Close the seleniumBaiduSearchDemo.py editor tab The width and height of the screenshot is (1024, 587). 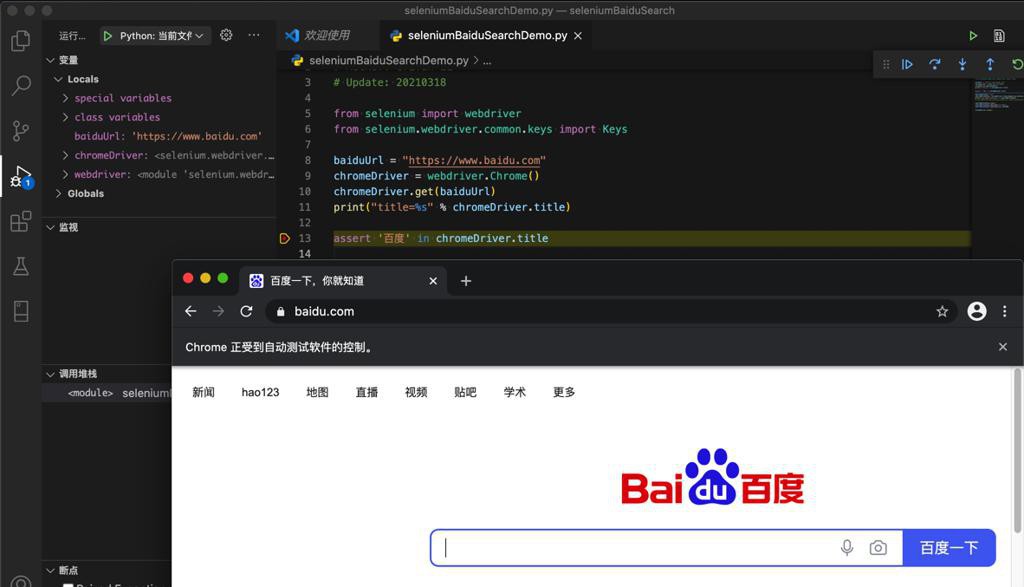(578, 36)
